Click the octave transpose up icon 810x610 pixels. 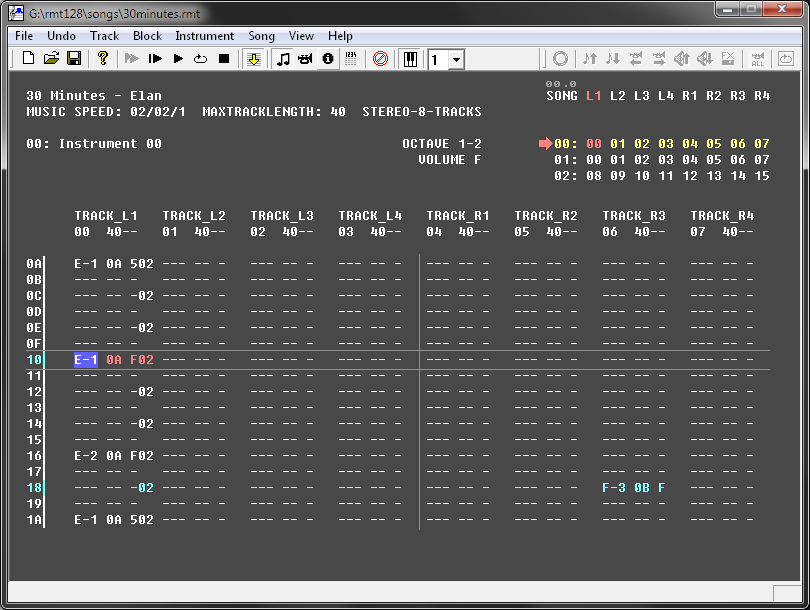pyautogui.click(x=592, y=59)
